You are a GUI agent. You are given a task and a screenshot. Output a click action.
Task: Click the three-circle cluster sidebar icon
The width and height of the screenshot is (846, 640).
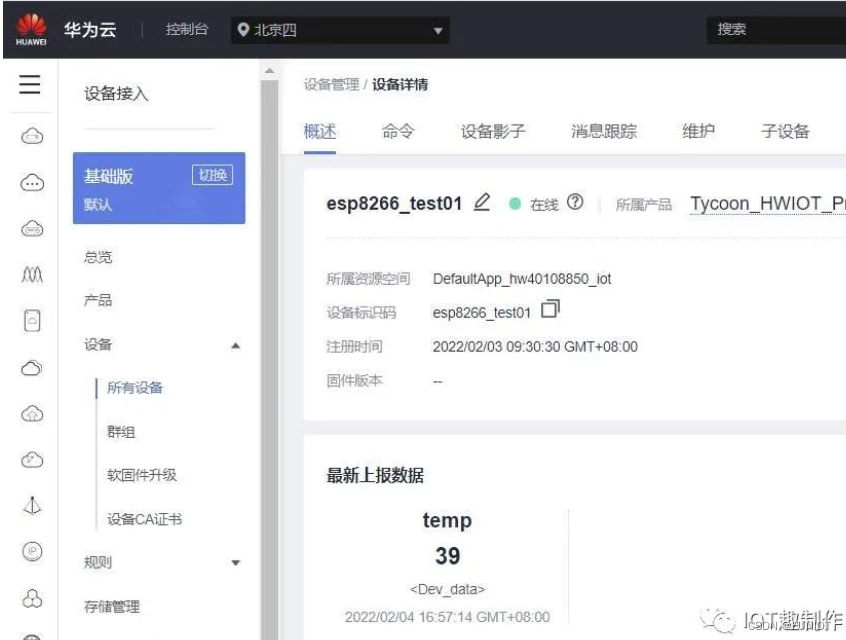pyautogui.click(x=32, y=598)
